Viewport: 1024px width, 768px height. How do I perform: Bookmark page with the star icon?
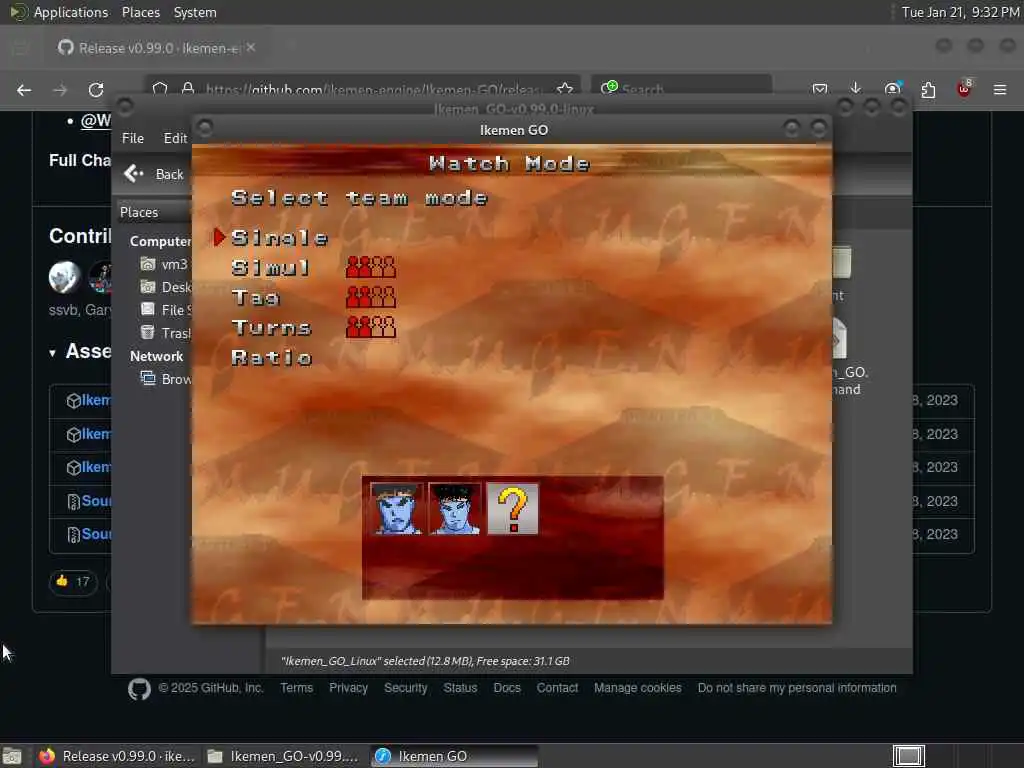565,89
